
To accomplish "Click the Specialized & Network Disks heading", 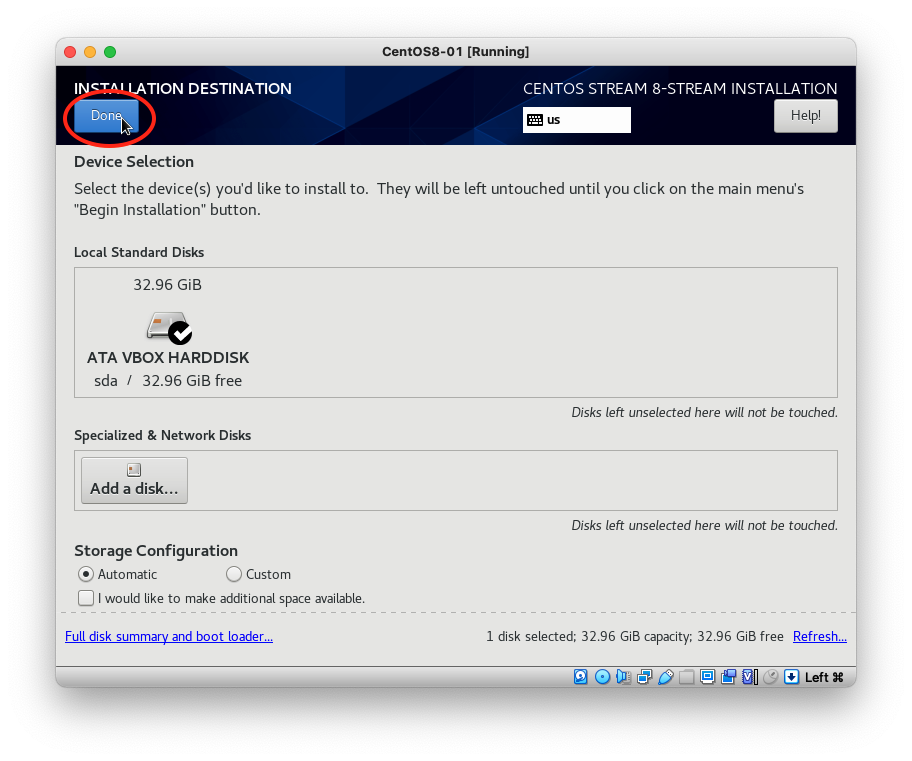I will click(162, 435).
